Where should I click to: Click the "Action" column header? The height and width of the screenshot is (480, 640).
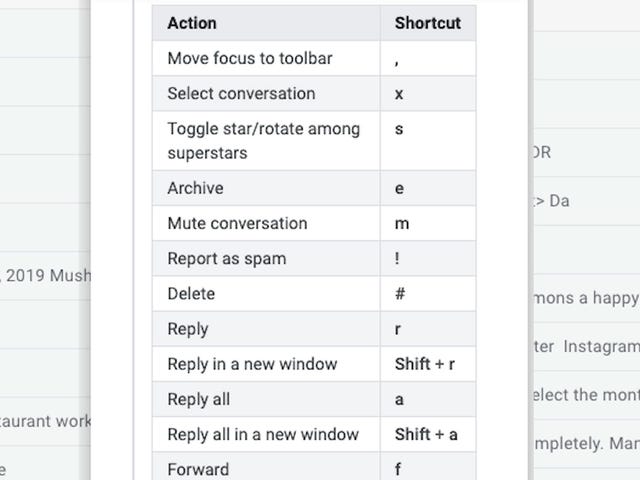tap(192, 23)
